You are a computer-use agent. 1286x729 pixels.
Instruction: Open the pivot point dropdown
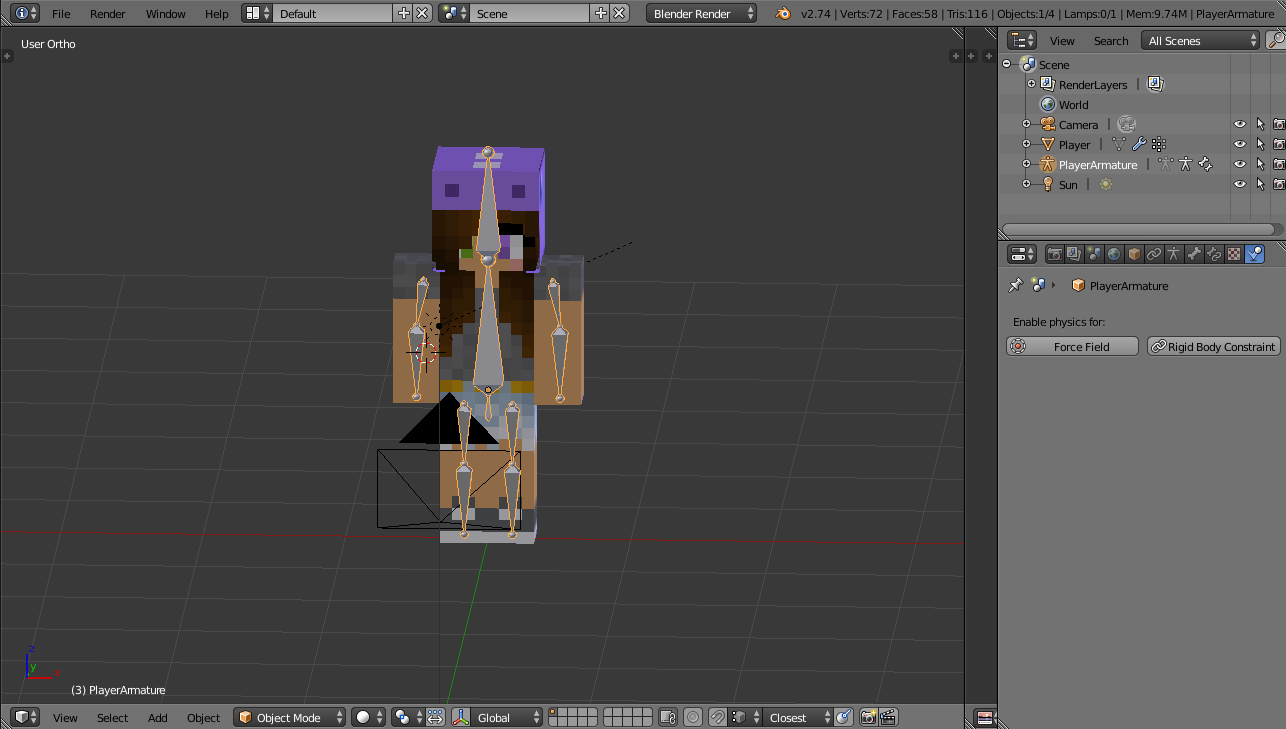tap(407, 717)
